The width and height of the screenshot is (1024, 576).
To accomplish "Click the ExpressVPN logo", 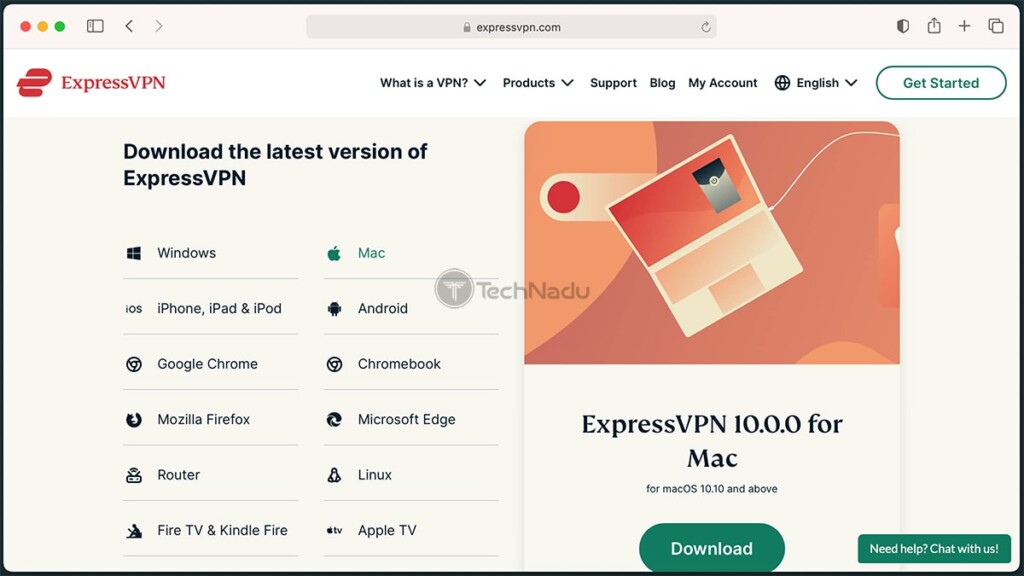I will (91, 83).
